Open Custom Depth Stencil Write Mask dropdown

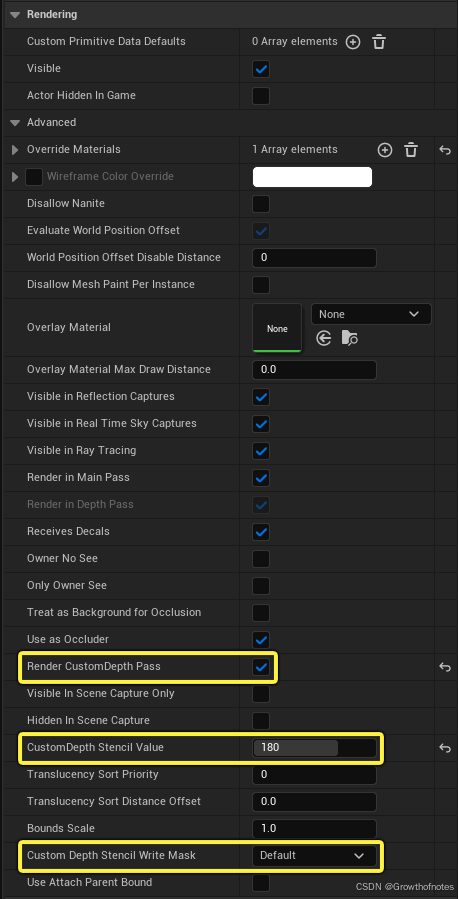314,855
